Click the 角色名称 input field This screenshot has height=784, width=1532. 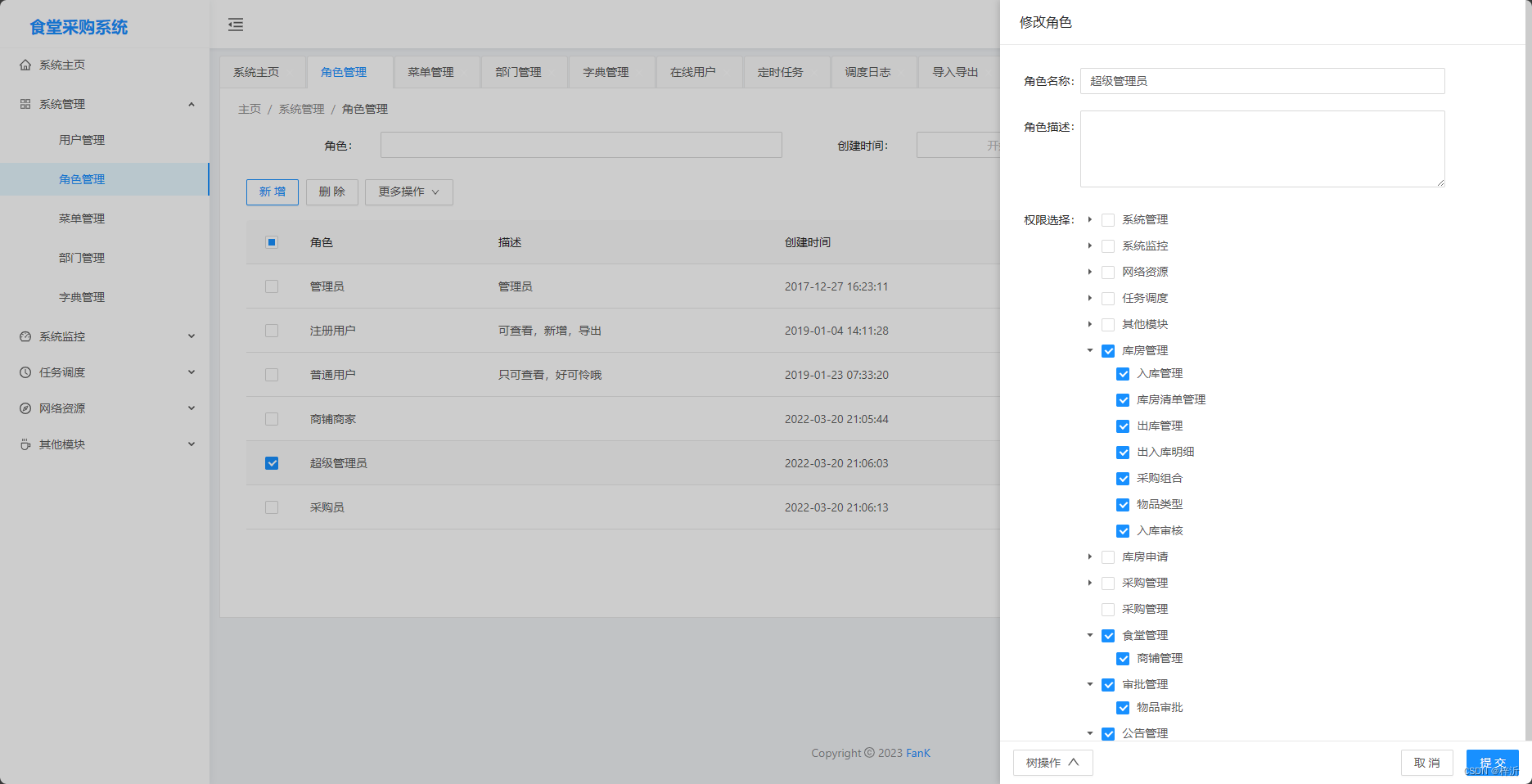pos(1262,81)
